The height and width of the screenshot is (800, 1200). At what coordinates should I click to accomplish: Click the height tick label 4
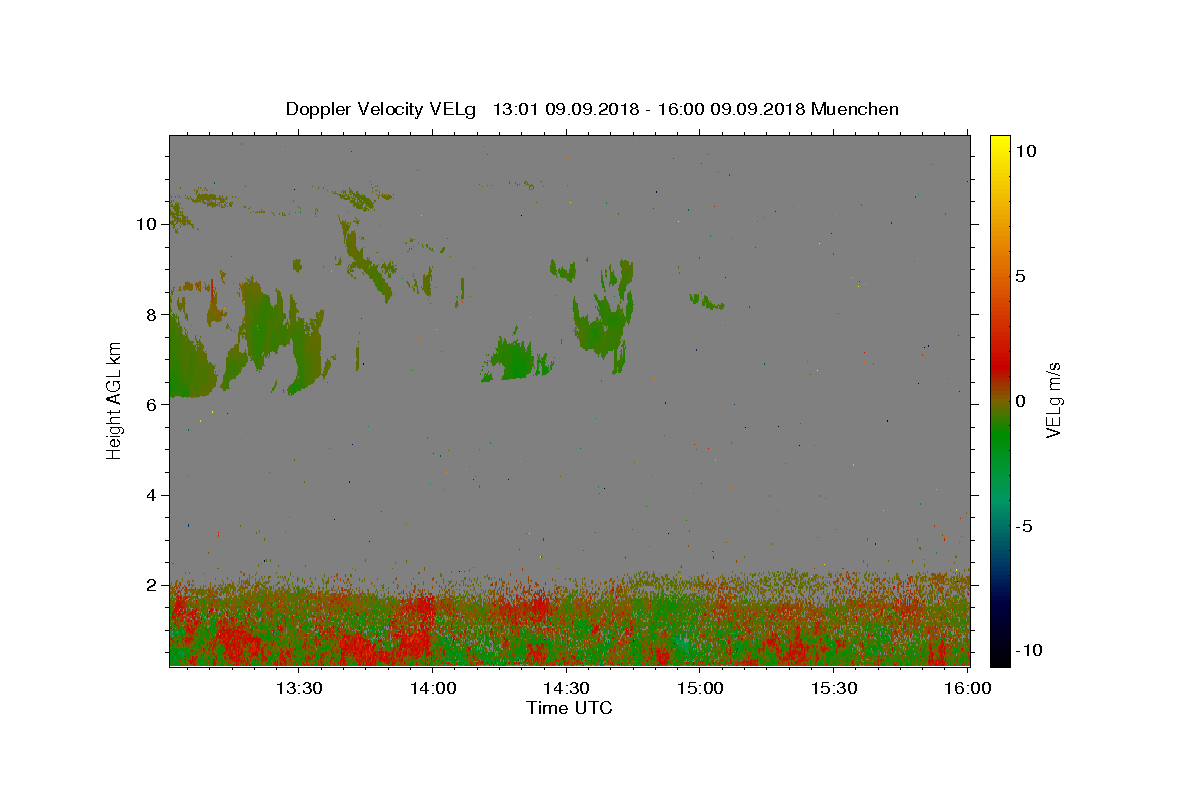tap(149, 495)
